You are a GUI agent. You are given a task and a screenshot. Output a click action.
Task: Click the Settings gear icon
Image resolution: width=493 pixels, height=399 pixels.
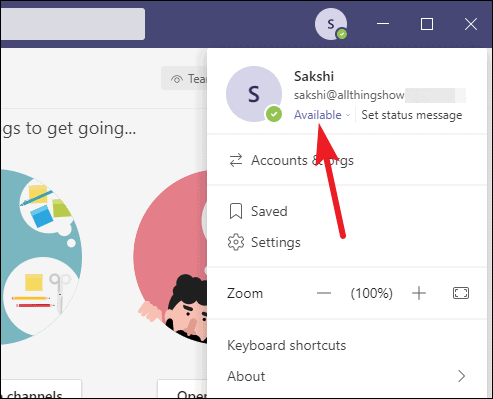click(x=236, y=242)
